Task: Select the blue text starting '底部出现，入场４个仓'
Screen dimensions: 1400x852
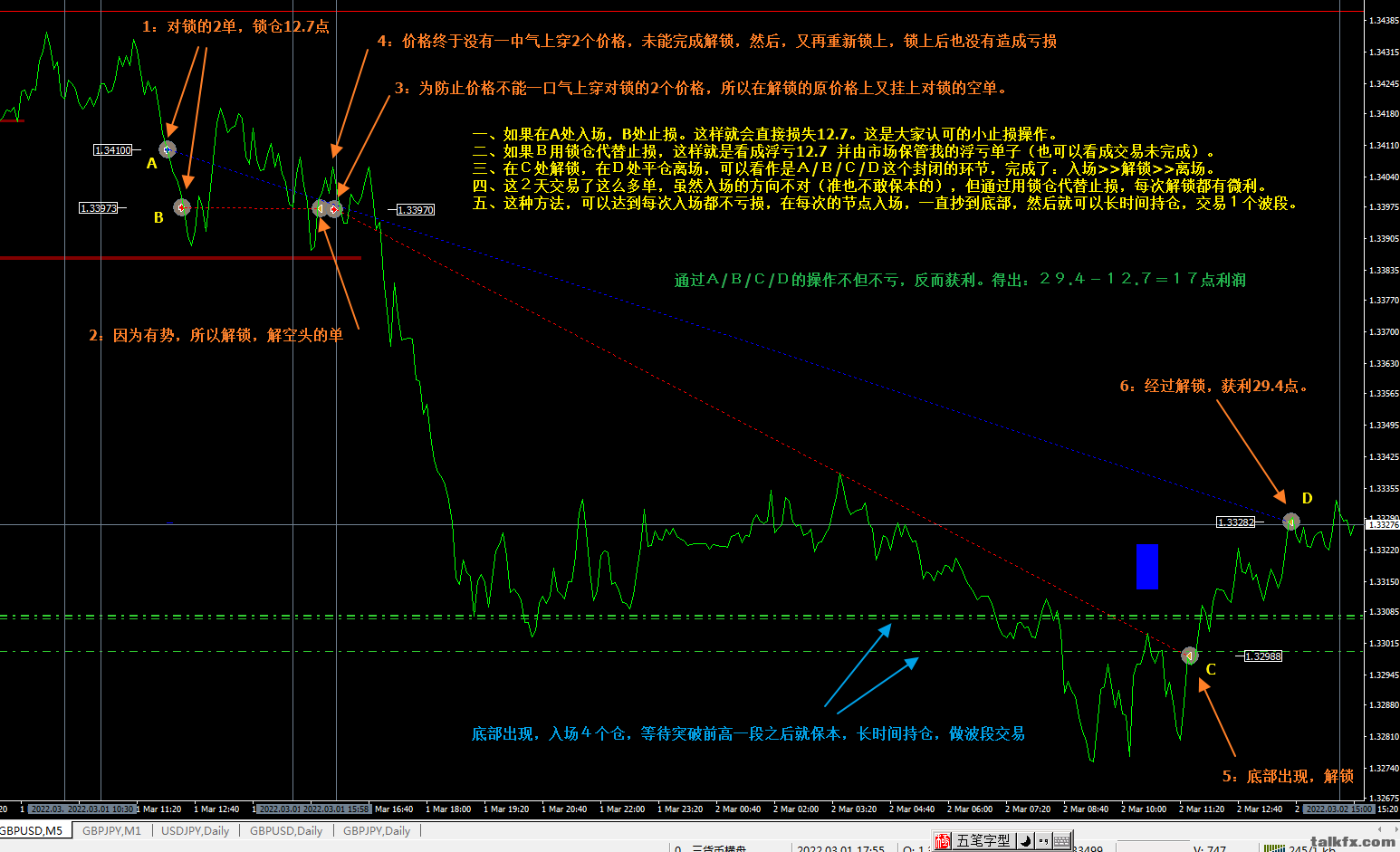Action: [748, 734]
